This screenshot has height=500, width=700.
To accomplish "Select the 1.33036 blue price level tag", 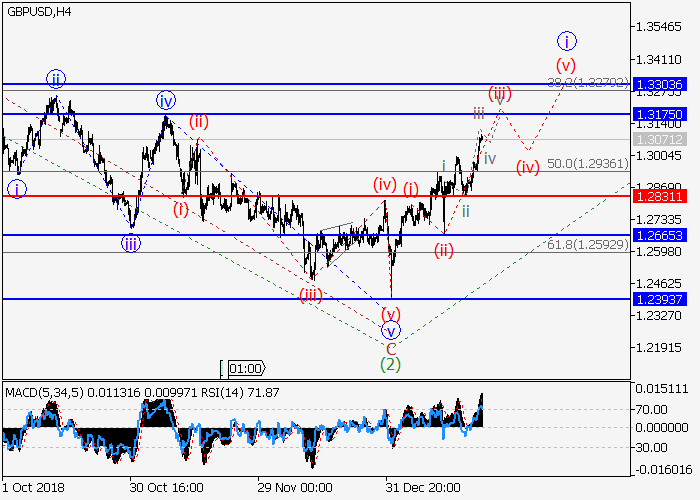I will point(658,85).
